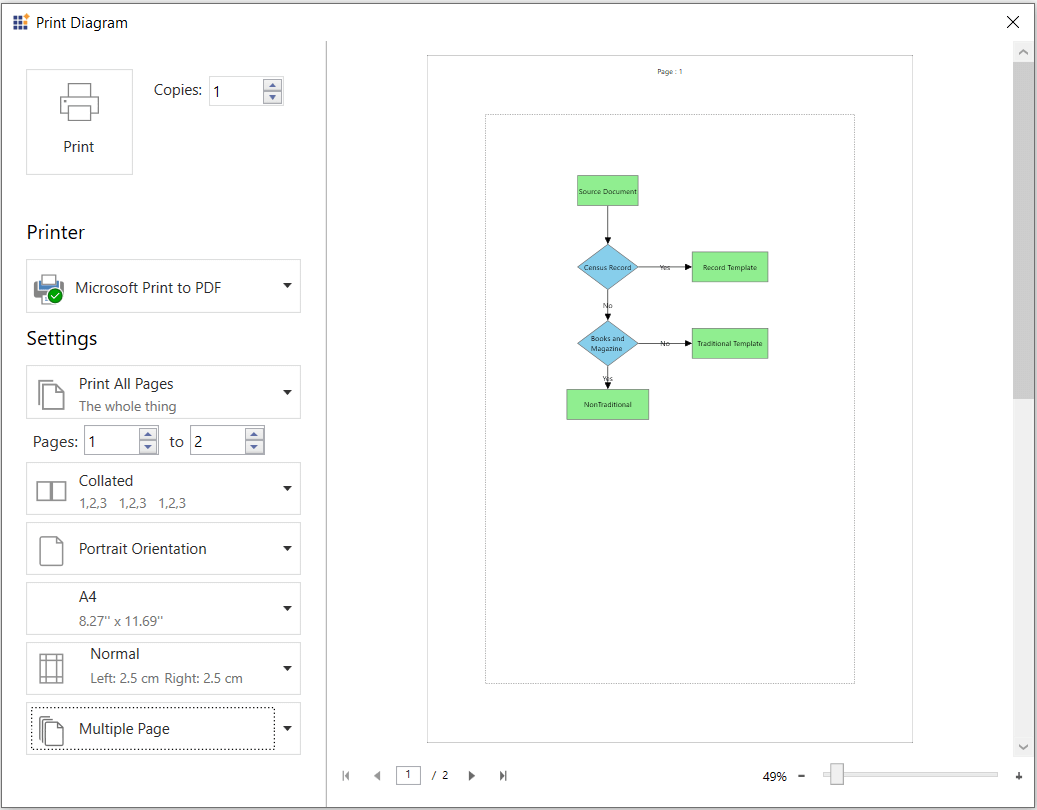
Task: Decrease the number of copies
Action: [x=272, y=97]
